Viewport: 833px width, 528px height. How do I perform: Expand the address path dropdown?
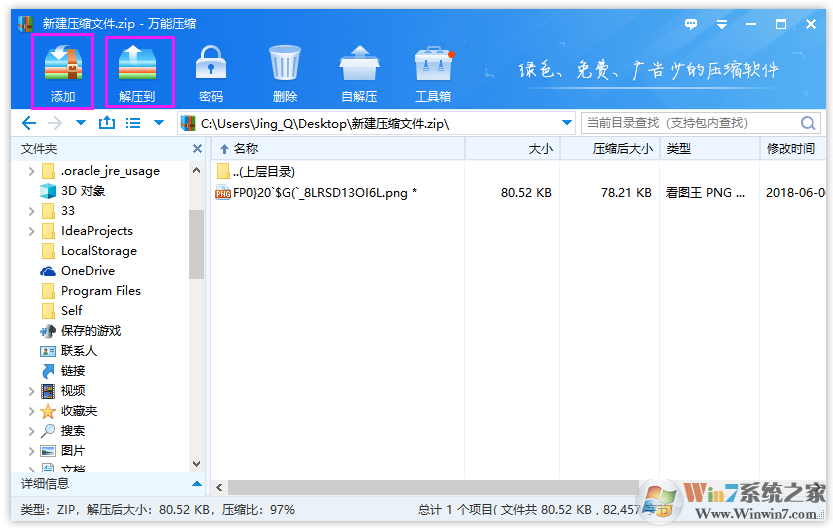click(x=567, y=123)
